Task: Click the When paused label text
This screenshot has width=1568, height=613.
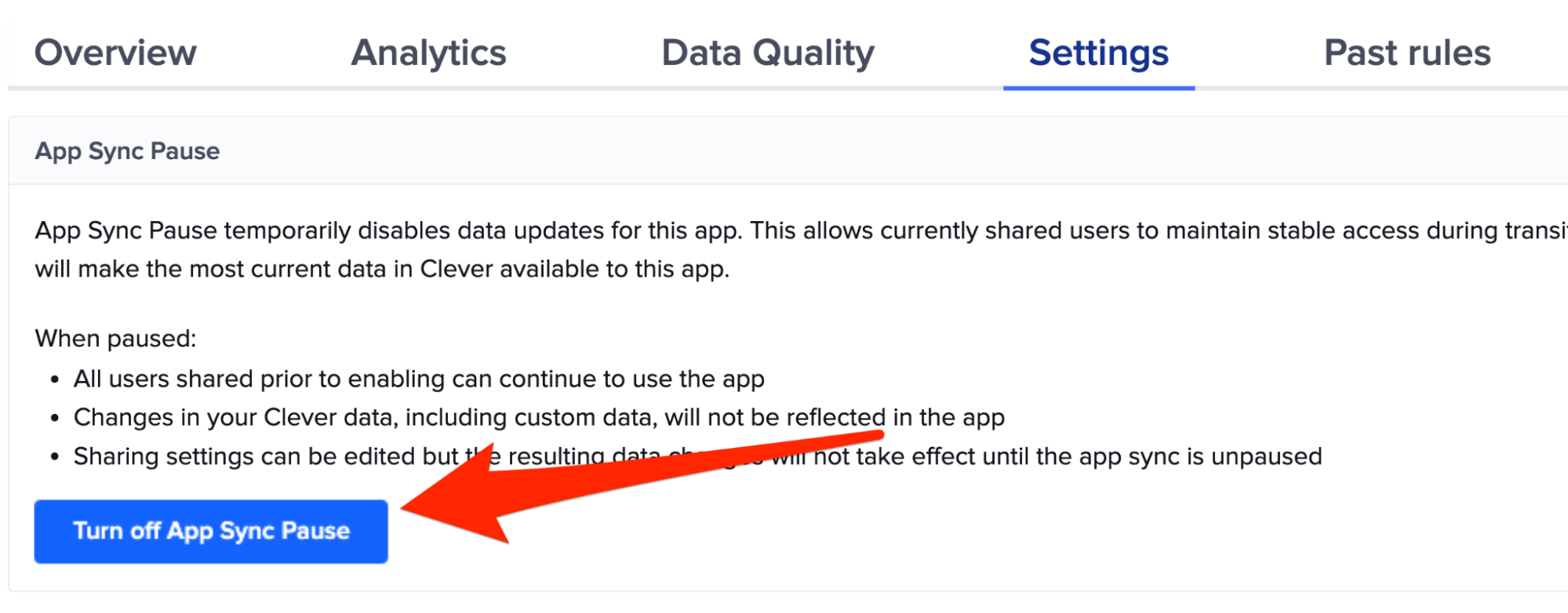Action: coord(117,338)
